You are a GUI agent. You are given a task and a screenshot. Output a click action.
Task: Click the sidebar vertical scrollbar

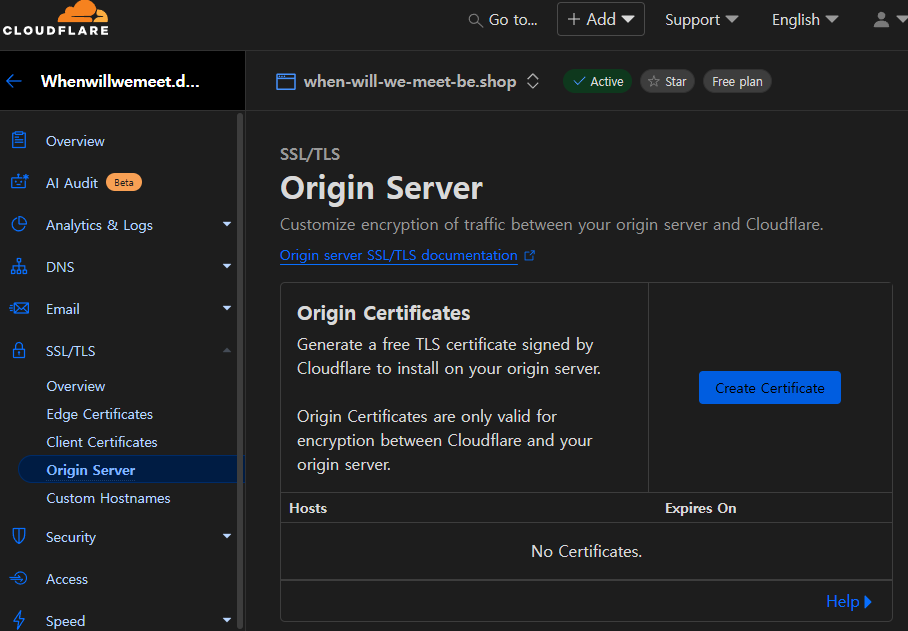pyautogui.click(x=240, y=370)
